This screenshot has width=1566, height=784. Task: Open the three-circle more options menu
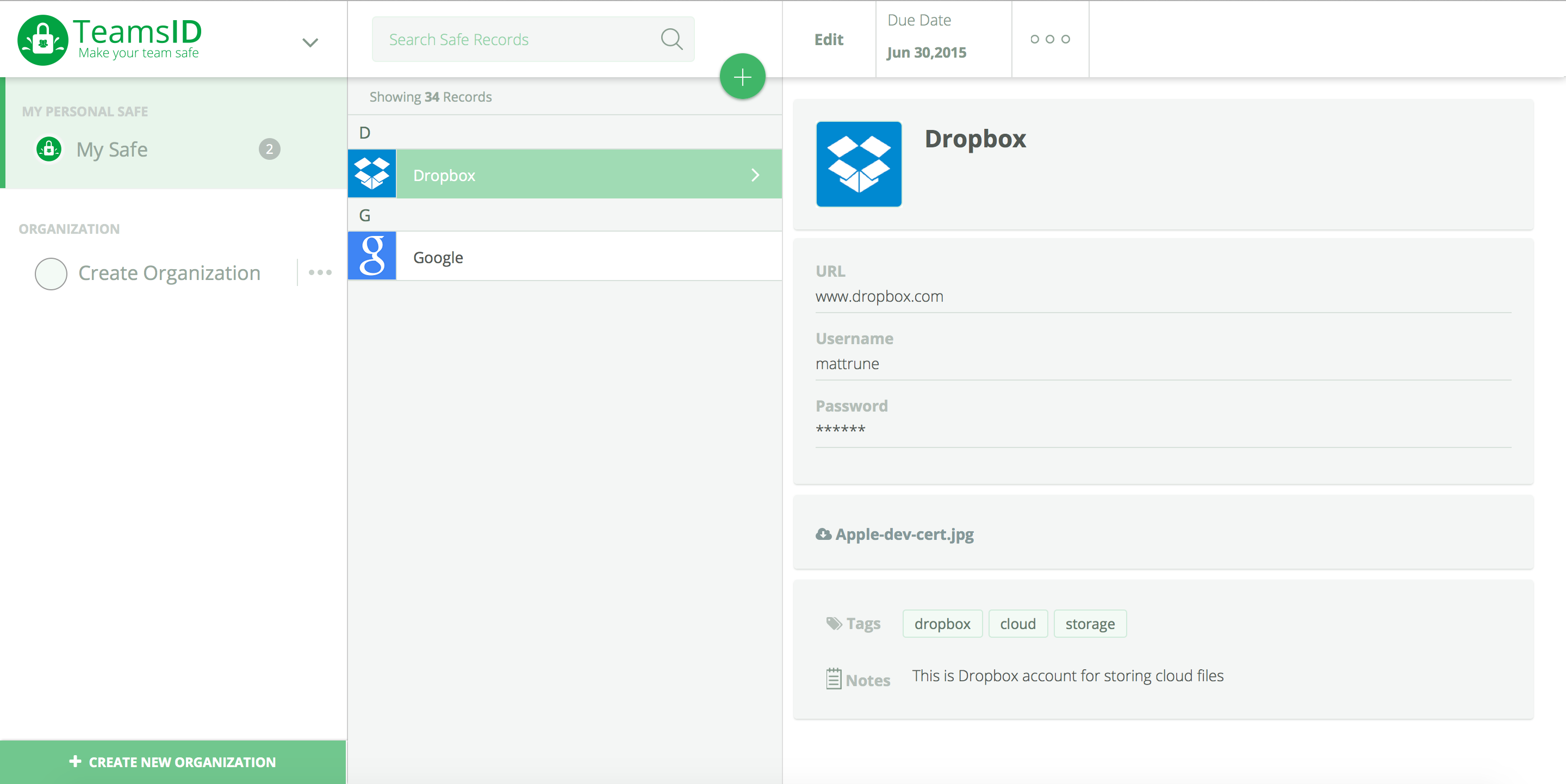pyautogui.click(x=1050, y=40)
